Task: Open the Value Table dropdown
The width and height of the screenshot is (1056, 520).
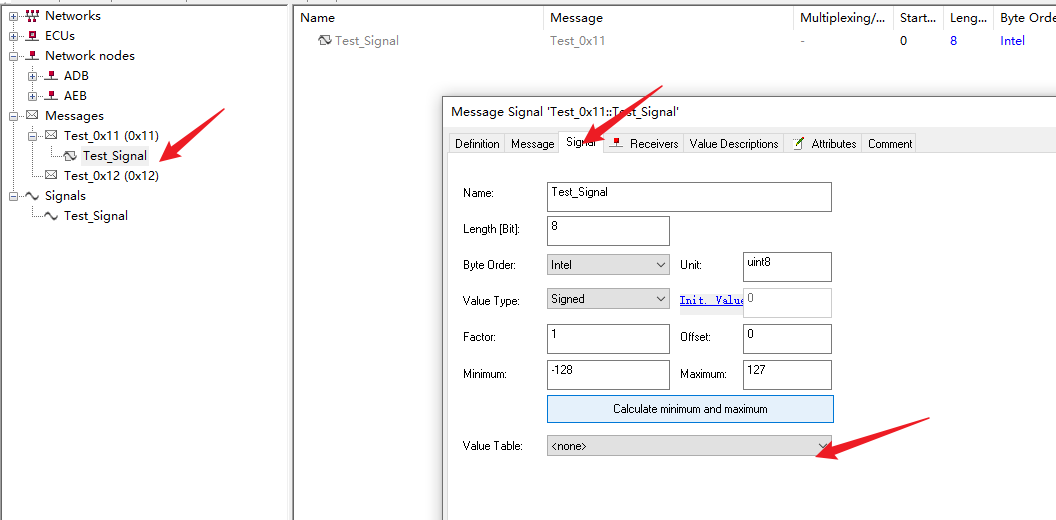Action: point(690,445)
